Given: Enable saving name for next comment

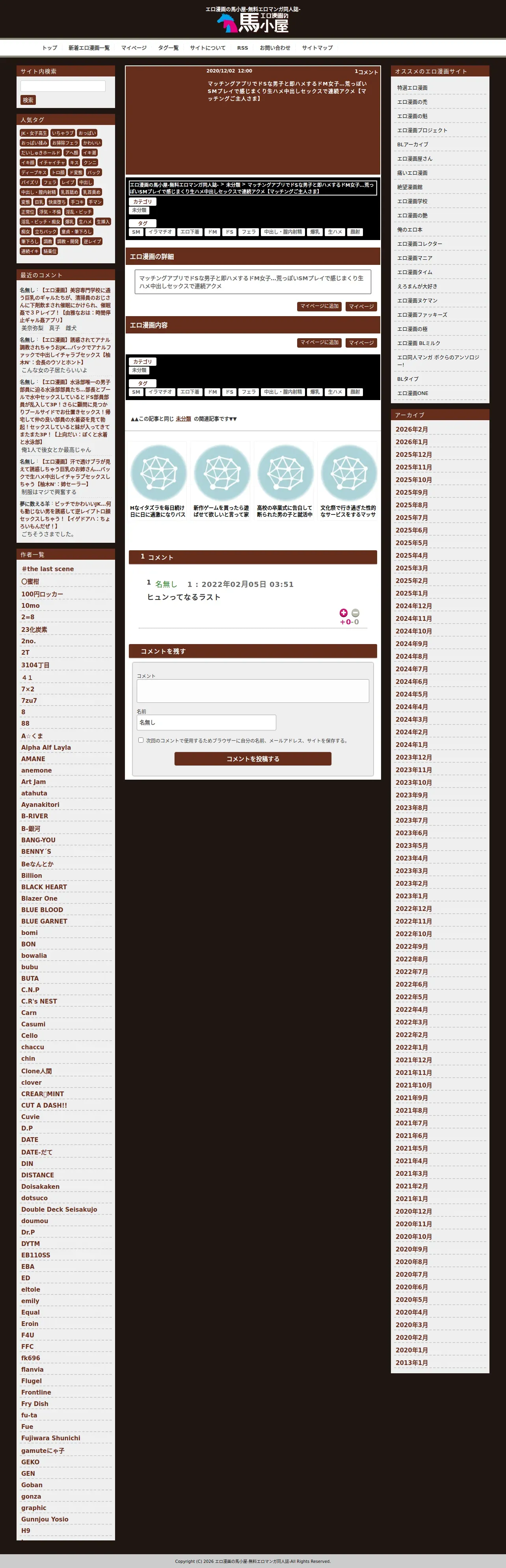Looking at the screenshot, I should (x=141, y=740).
